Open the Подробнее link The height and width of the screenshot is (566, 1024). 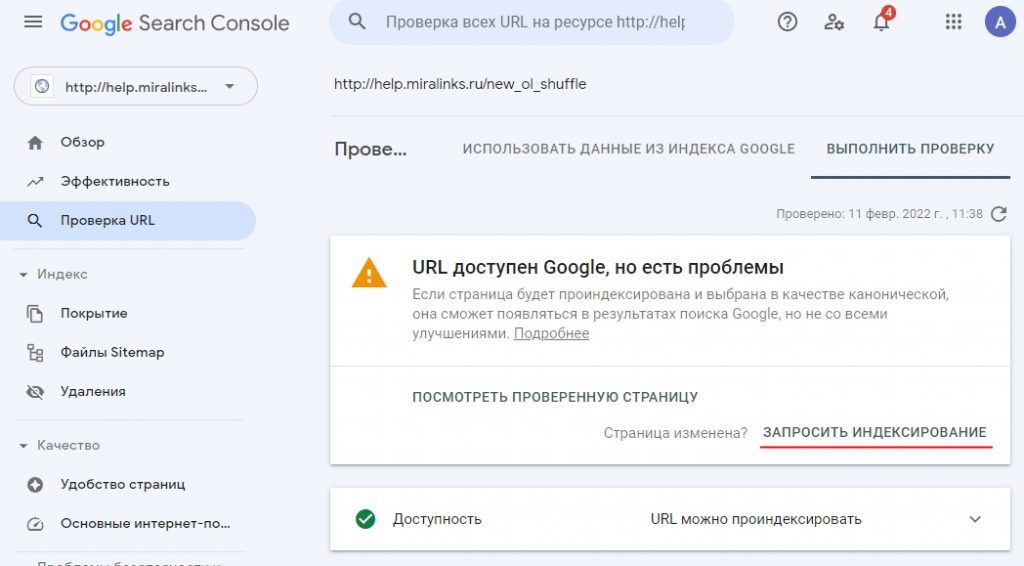click(x=551, y=334)
